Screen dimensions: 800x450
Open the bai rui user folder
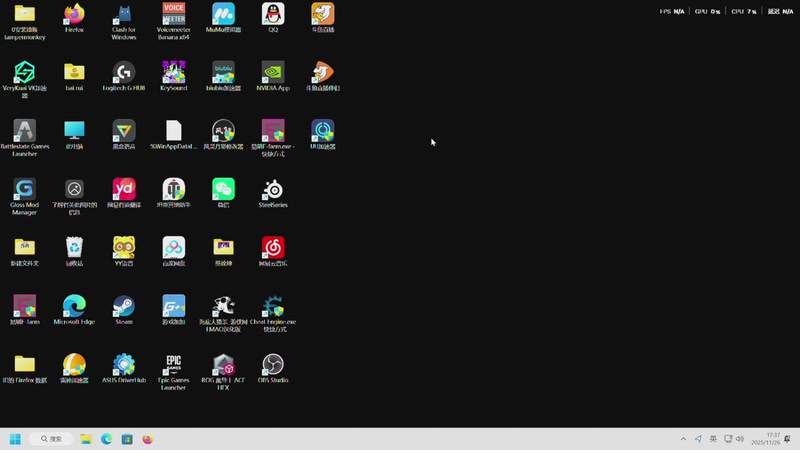[x=74, y=77]
